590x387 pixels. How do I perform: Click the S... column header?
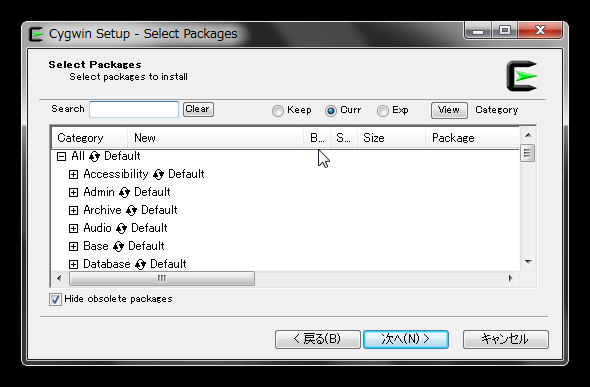pos(344,138)
